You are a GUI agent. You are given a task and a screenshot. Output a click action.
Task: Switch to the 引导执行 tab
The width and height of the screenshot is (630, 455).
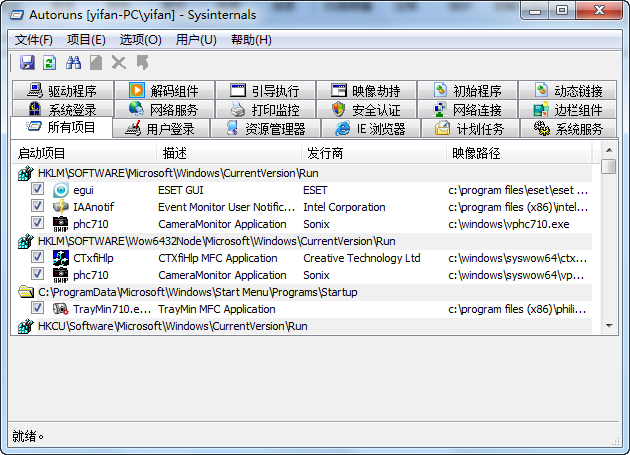(x=266, y=90)
